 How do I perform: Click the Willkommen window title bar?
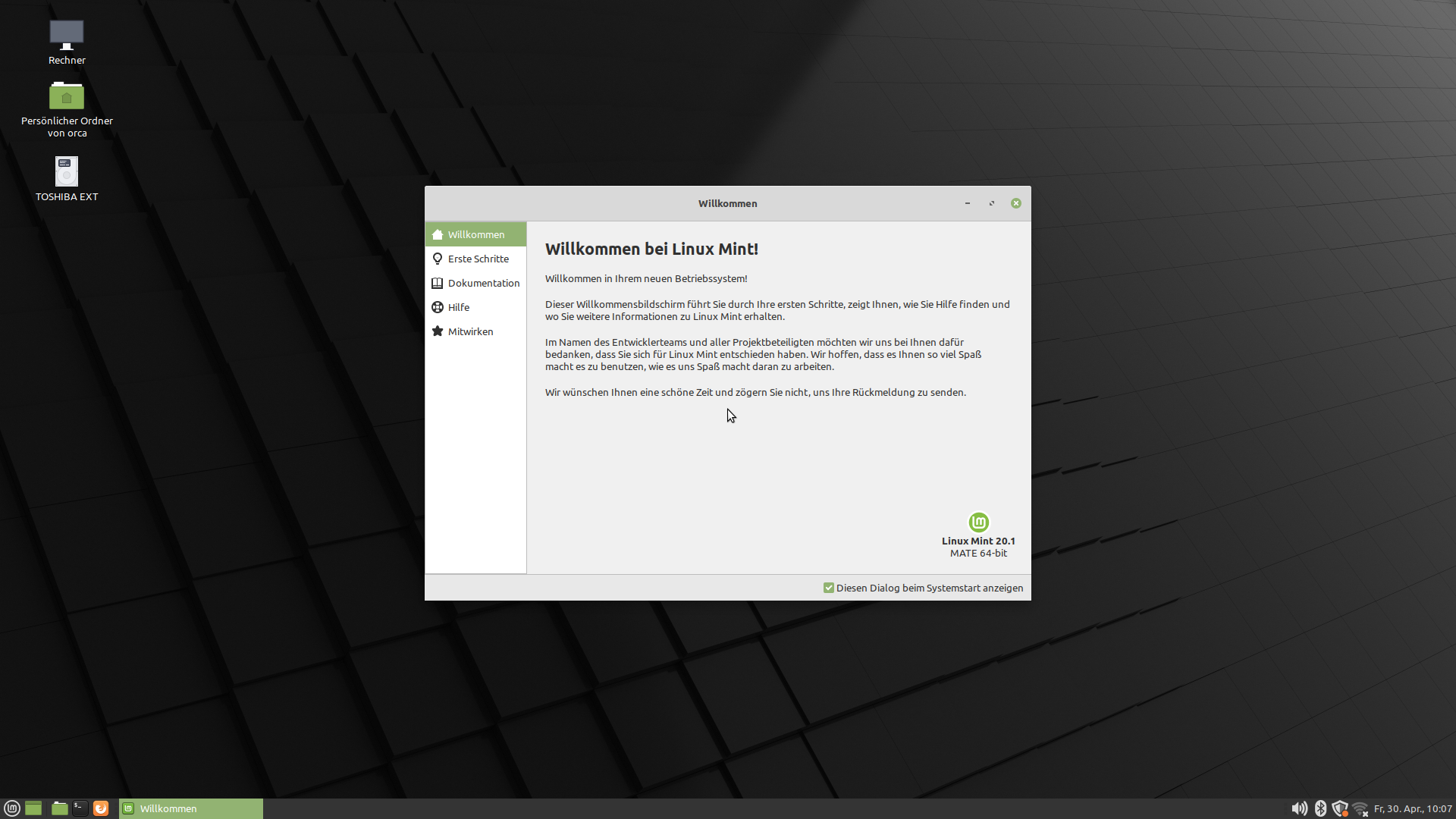coord(728,203)
